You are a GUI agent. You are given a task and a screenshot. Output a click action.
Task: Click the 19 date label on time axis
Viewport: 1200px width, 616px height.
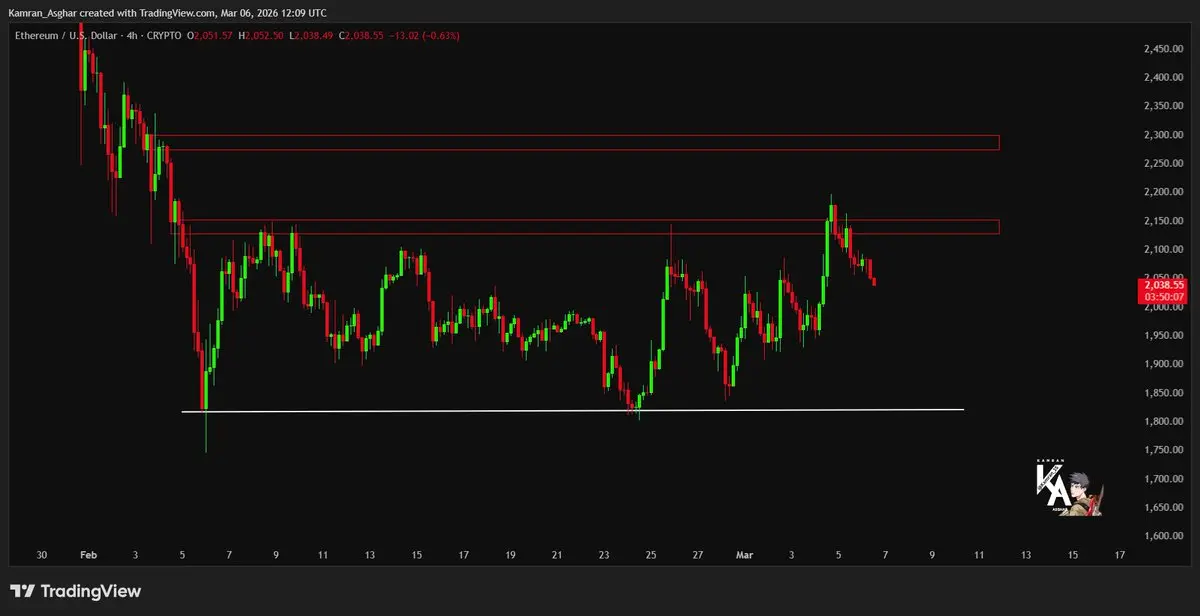510,554
